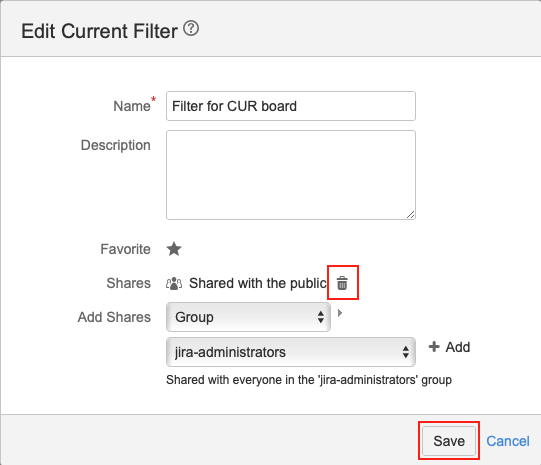Select the Shared with the public text
The width and height of the screenshot is (541, 465).
258,283
